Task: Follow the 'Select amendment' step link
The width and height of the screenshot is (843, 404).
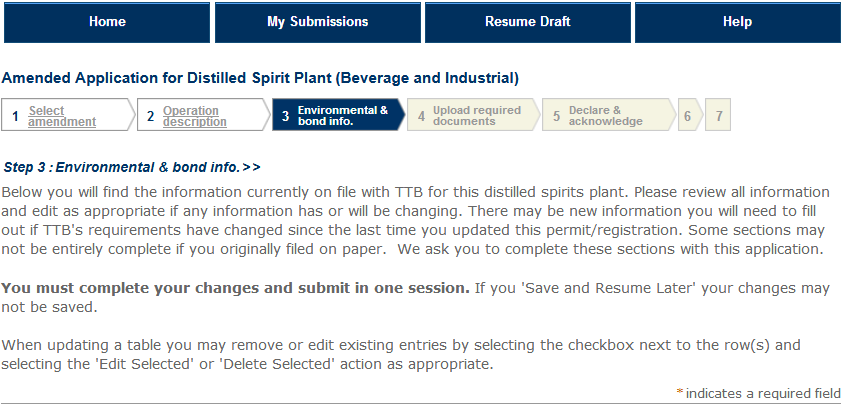Action: coord(62,116)
